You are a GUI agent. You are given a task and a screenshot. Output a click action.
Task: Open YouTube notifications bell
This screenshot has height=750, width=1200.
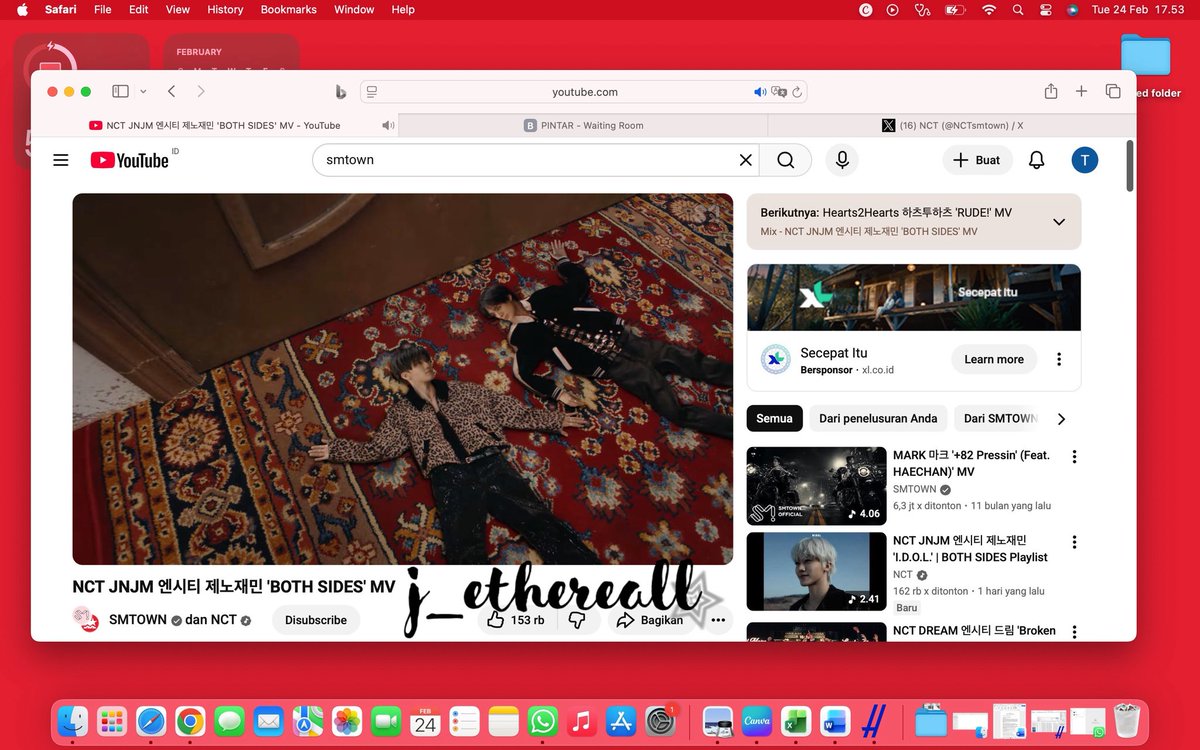coord(1037,160)
